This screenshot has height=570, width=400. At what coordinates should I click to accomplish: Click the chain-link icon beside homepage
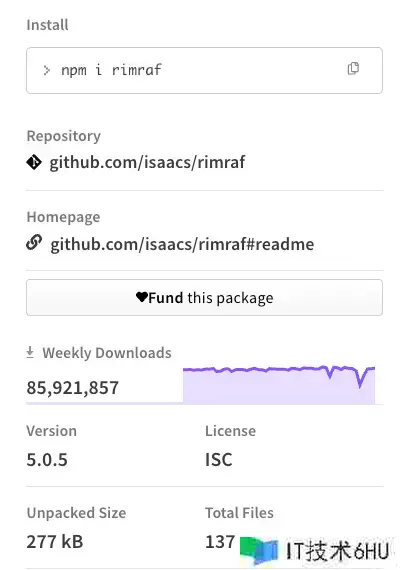[34, 243]
